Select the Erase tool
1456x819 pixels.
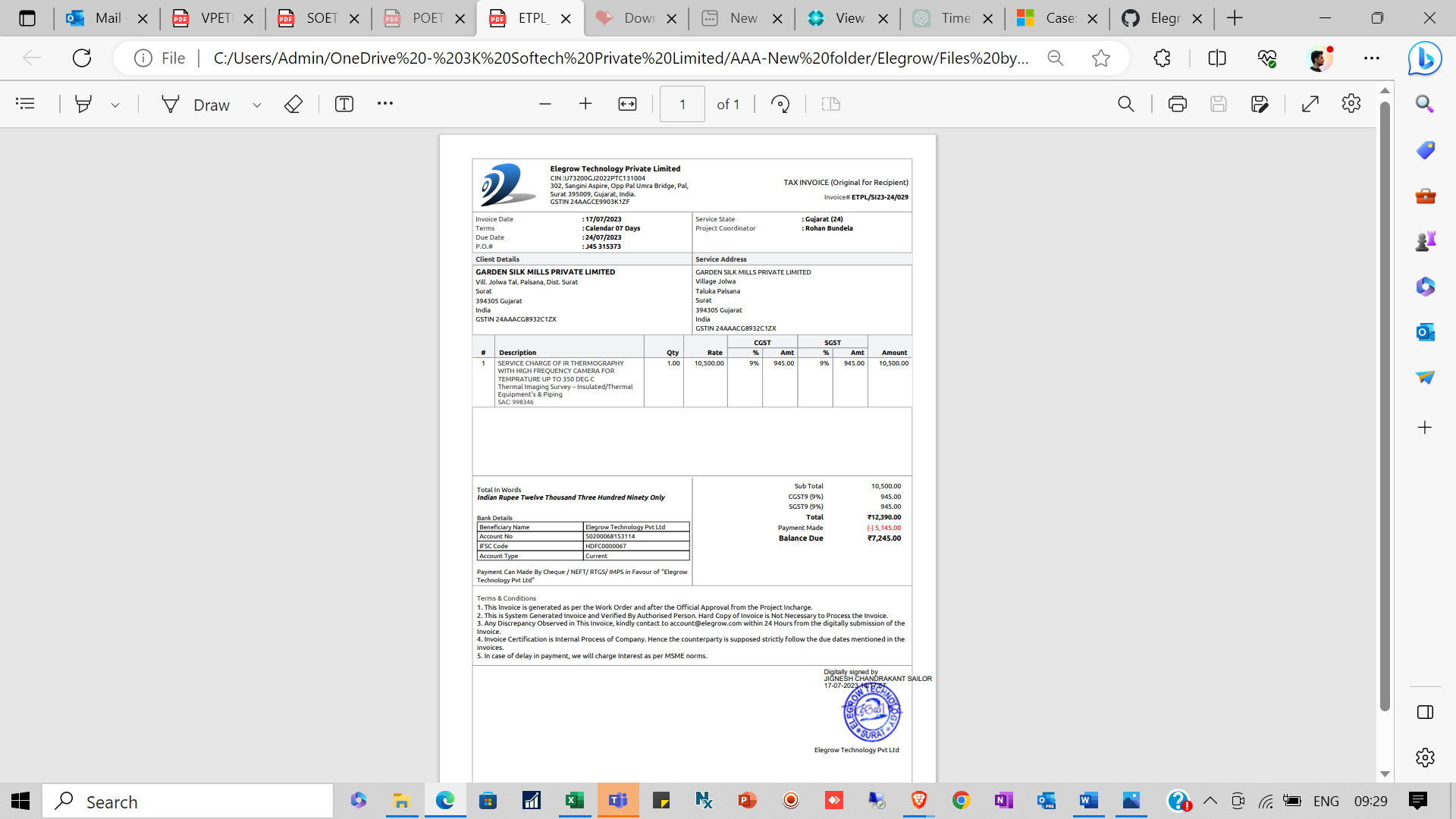pos(293,104)
